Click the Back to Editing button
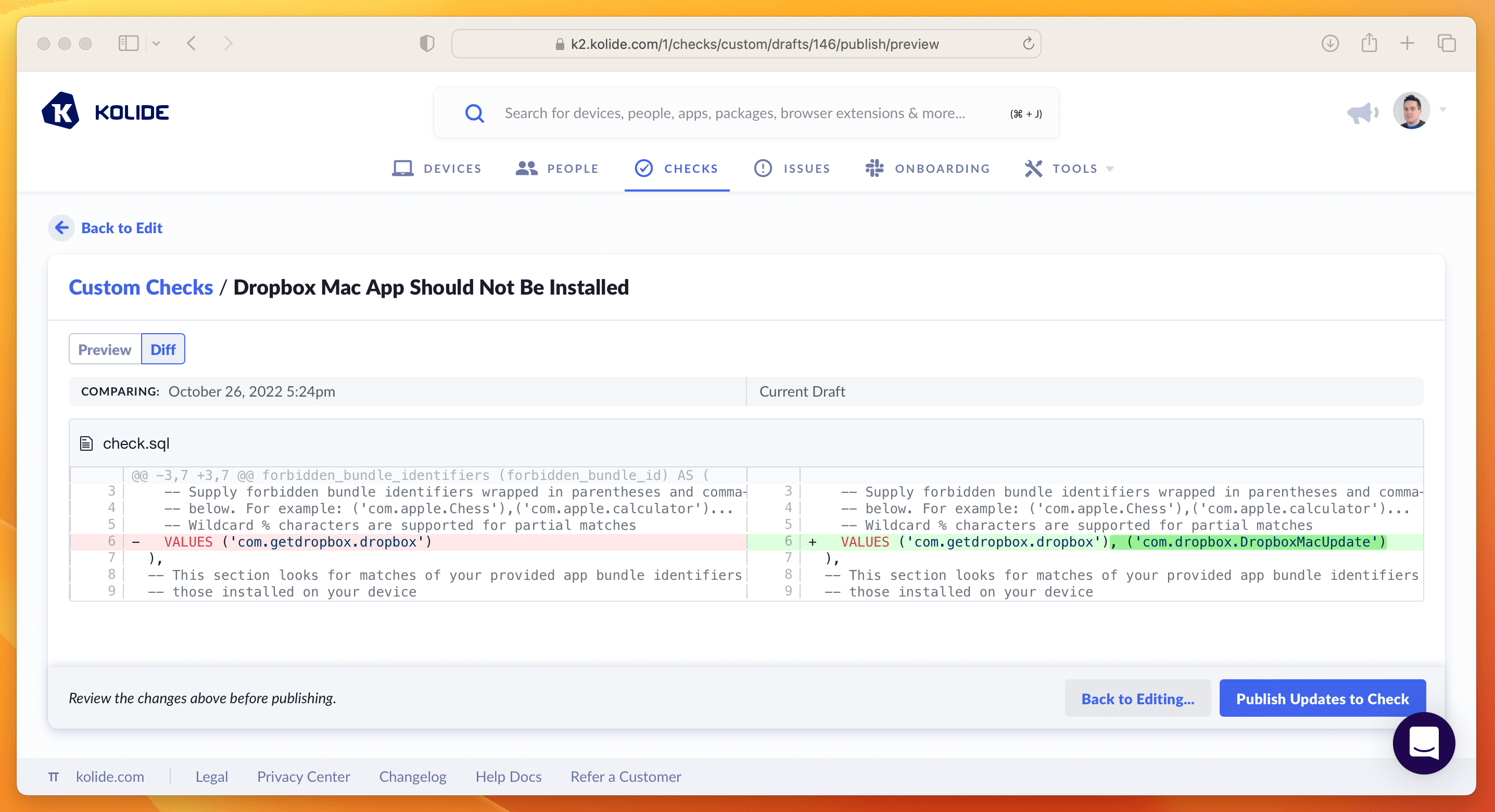This screenshot has width=1495, height=812. [1137, 698]
